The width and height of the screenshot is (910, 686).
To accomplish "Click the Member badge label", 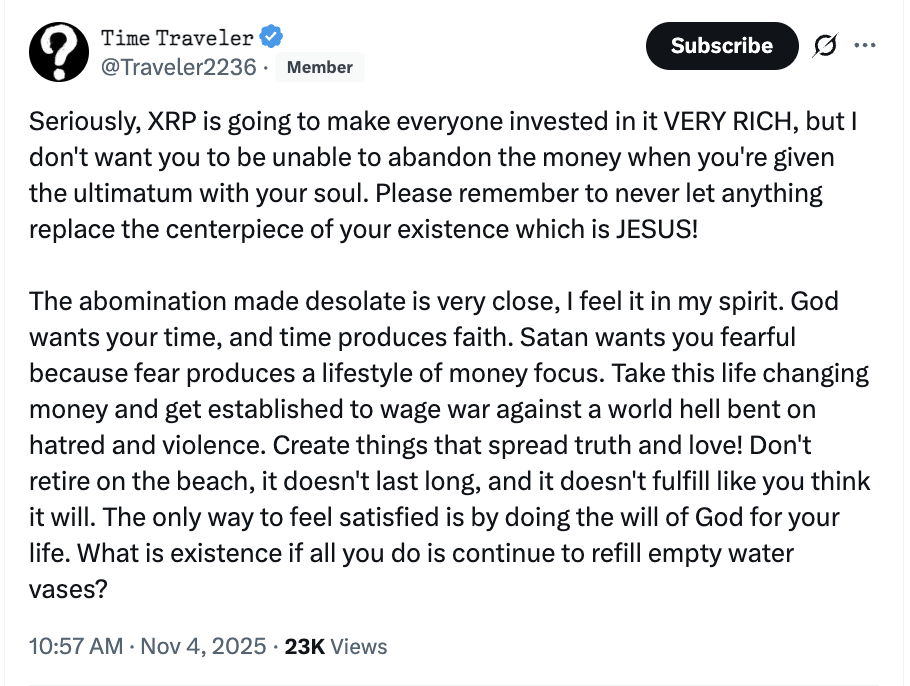I will point(320,67).
